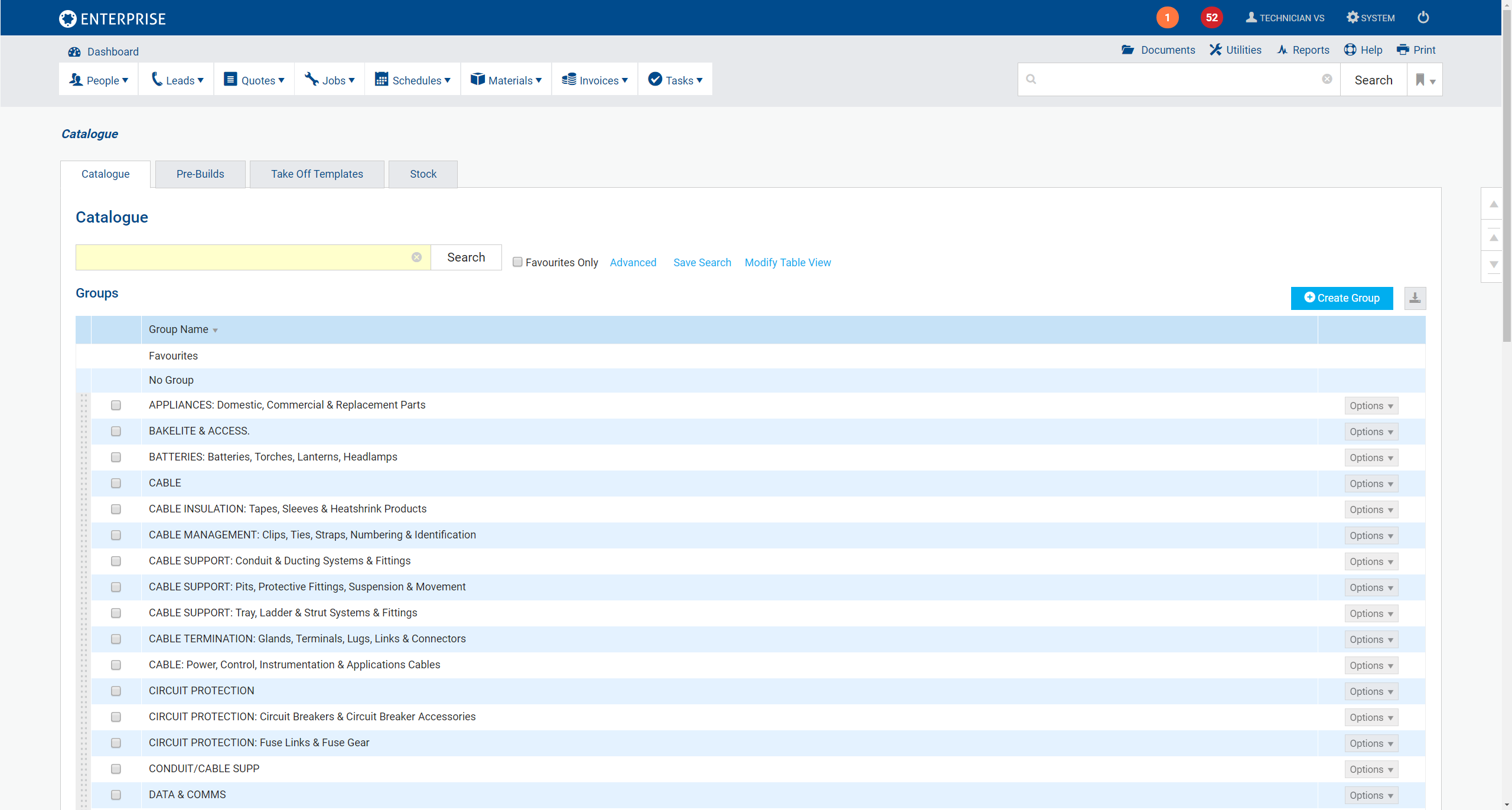Open the Jobs menu
The width and height of the screenshot is (1512, 810).
tap(337, 80)
